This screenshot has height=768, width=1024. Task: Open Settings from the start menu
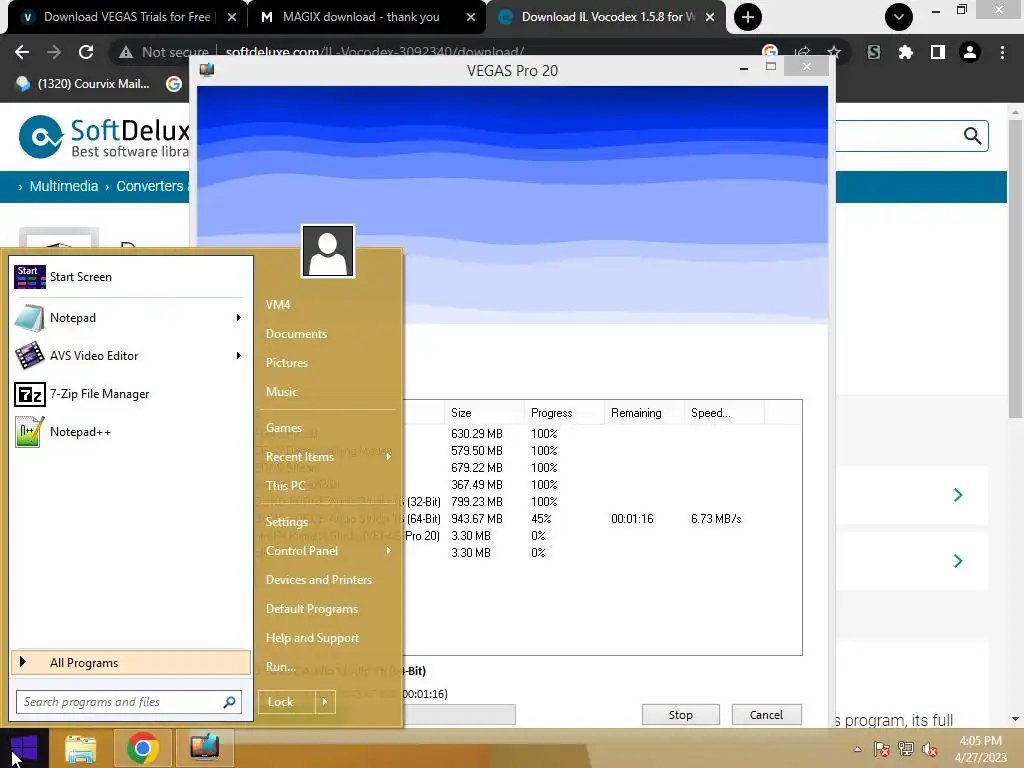pyautogui.click(x=286, y=521)
